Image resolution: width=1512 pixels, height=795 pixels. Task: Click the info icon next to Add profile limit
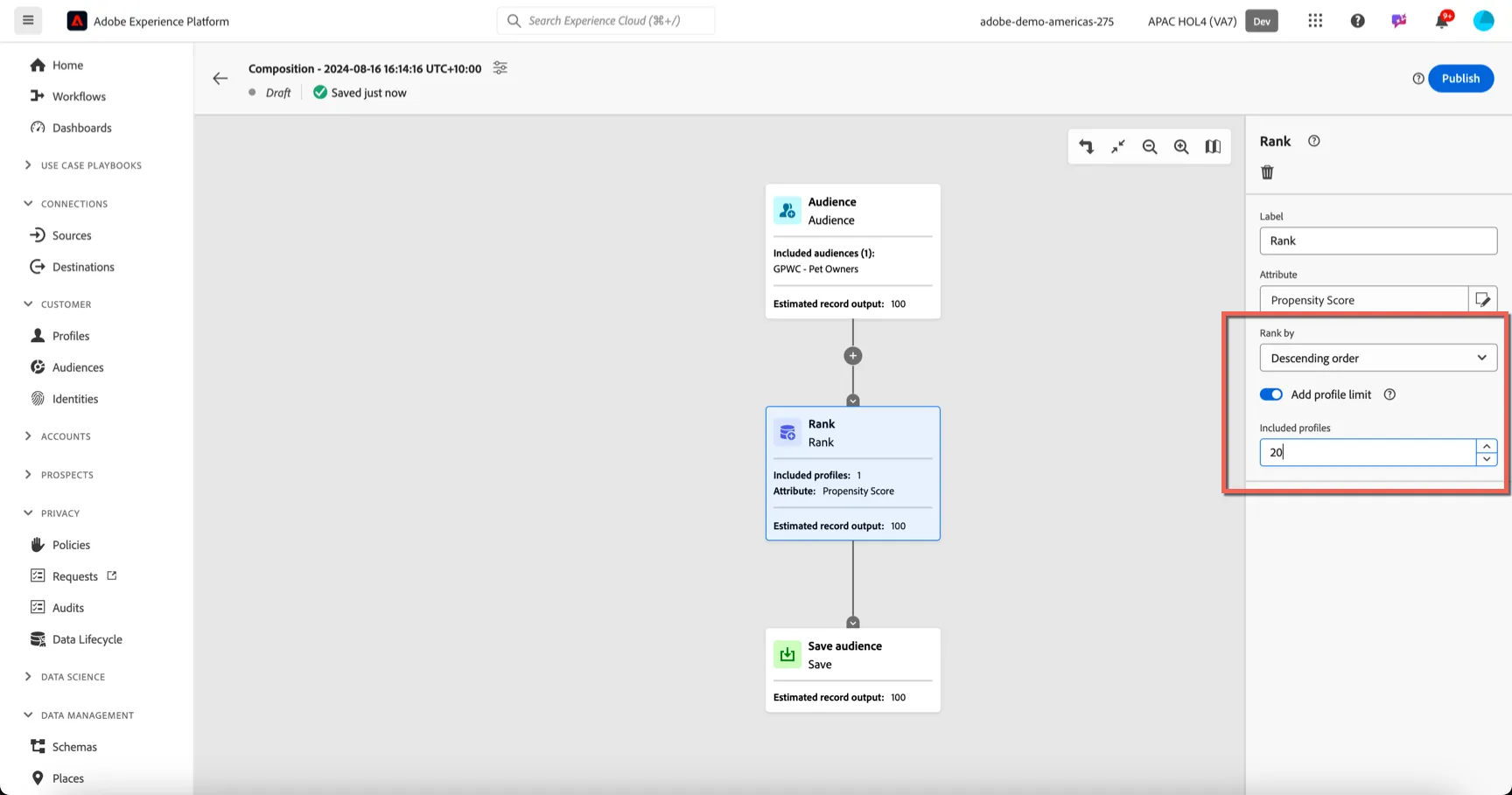pyautogui.click(x=1389, y=394)
